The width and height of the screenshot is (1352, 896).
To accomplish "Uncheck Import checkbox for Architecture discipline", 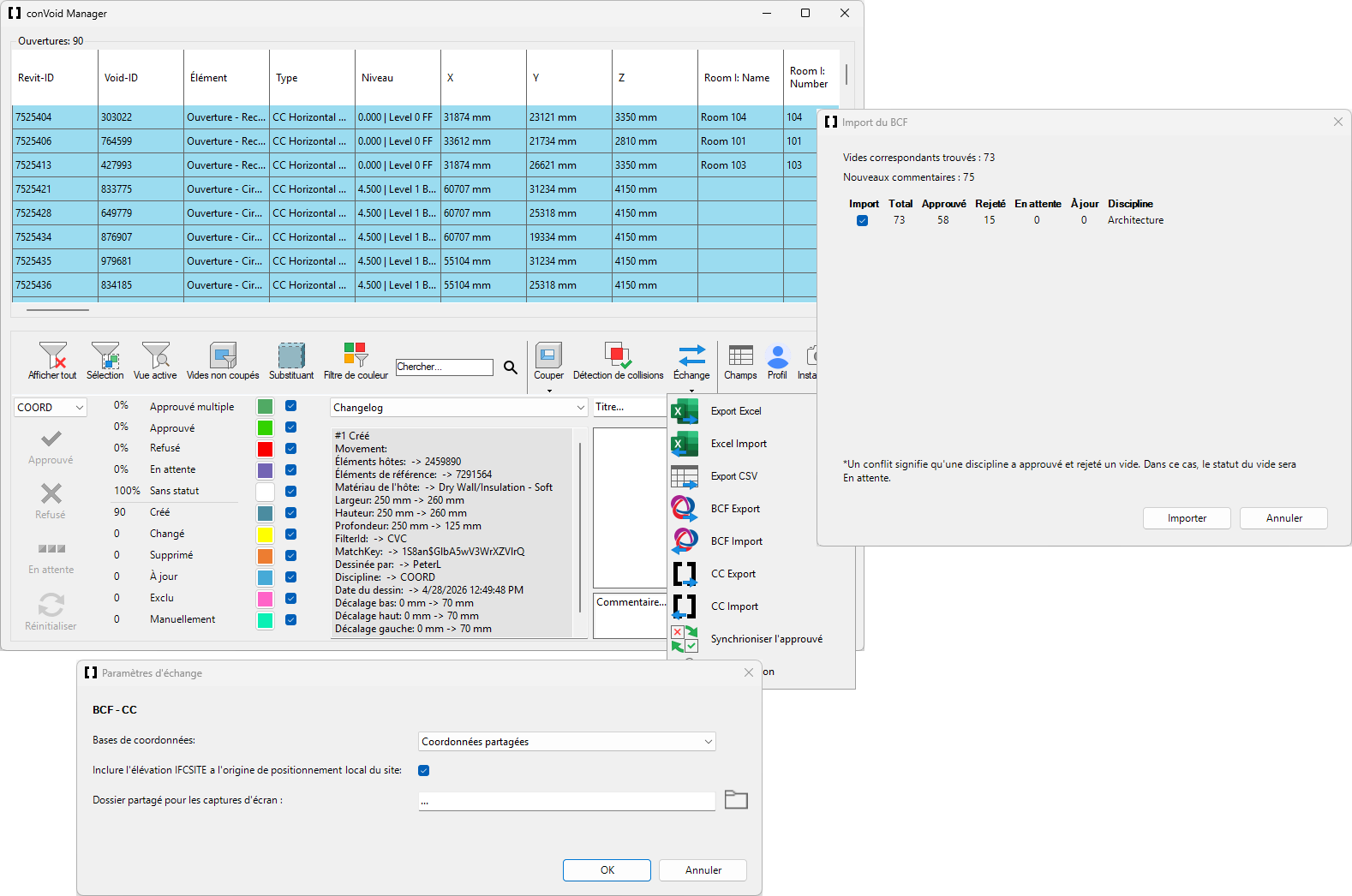I will (862, 221).
